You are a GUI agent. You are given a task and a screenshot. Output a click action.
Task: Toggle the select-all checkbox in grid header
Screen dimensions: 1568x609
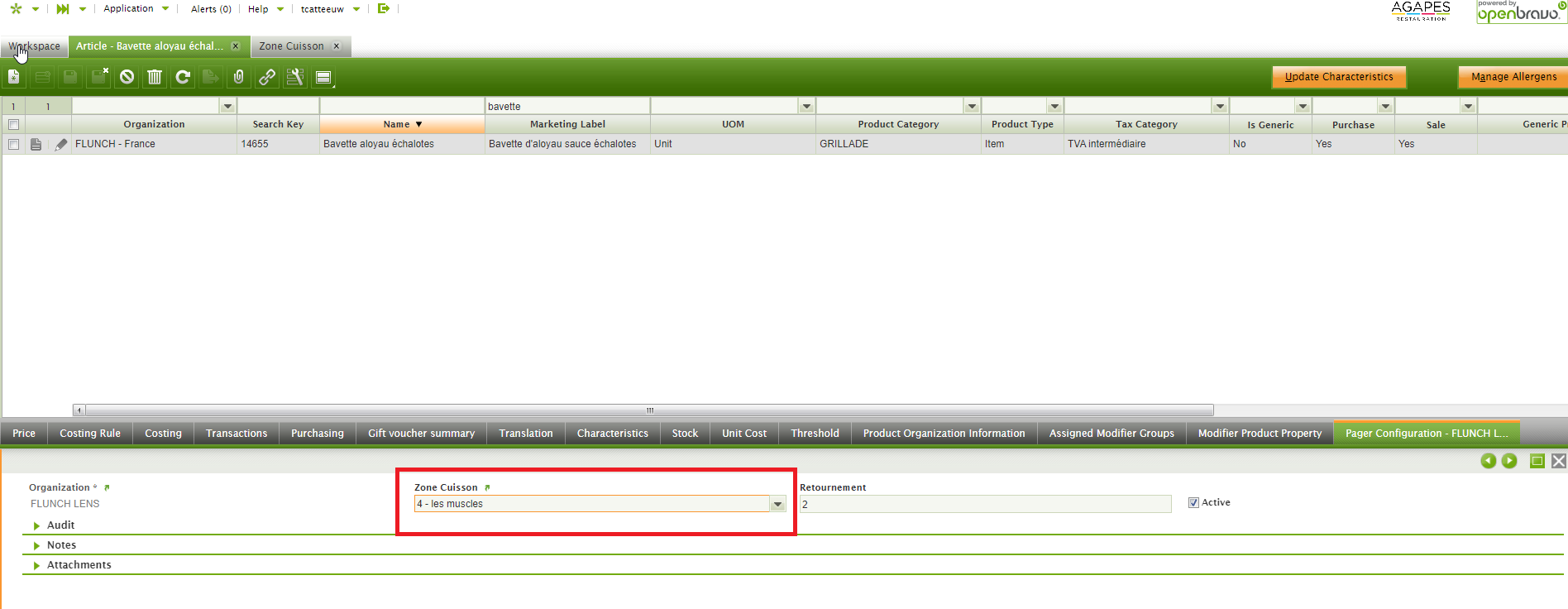coord(13,124)
